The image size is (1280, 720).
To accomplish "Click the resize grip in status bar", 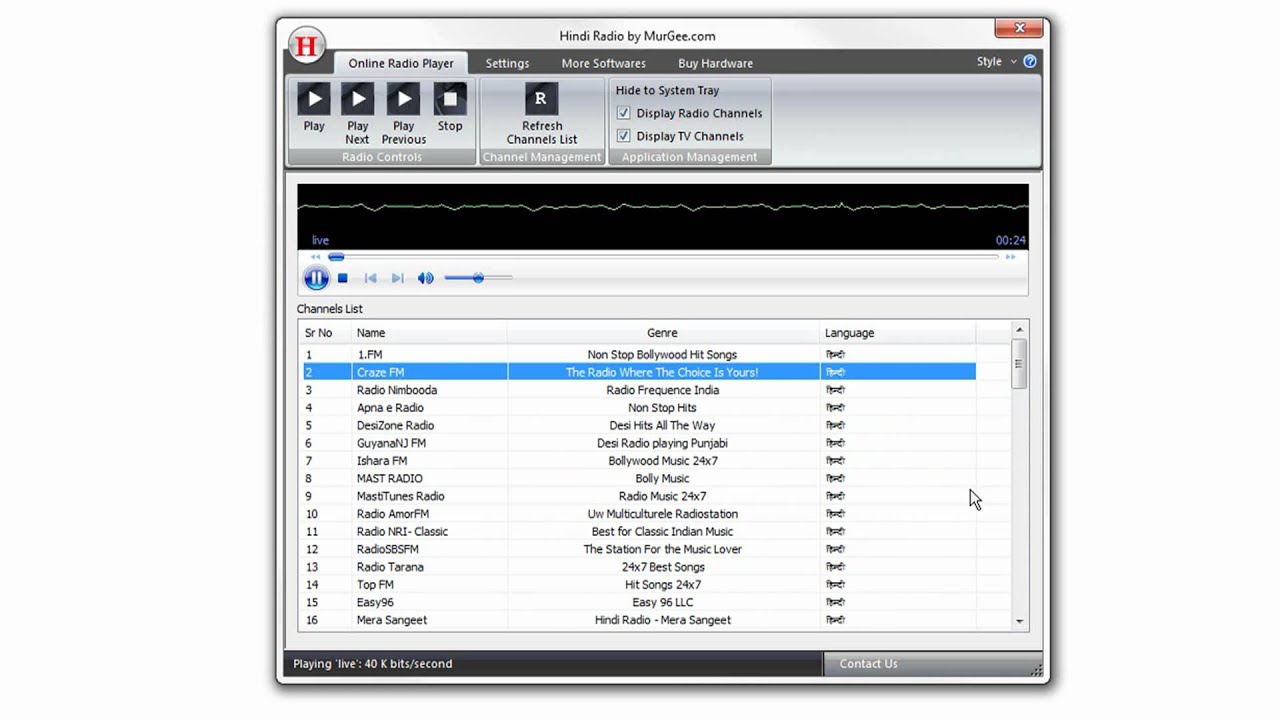I will 1036,670.
